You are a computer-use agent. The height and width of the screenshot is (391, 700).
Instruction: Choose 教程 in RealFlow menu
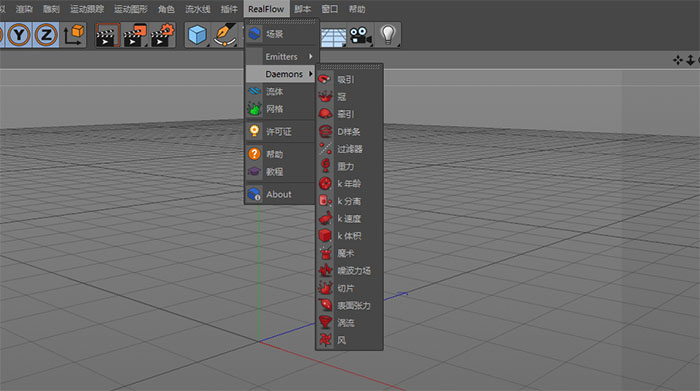(x=280, y=172)
